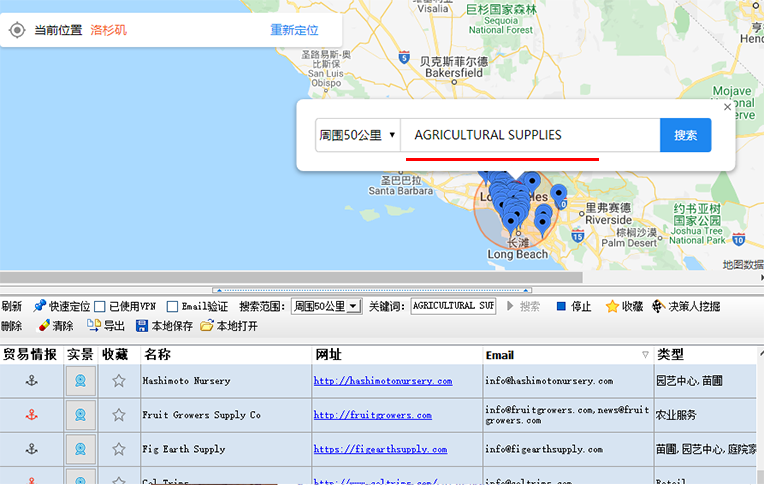764x485 pixels.
Task: Click the 快速定位 pin icon in toolbar
Action: [x=40, y=306]
